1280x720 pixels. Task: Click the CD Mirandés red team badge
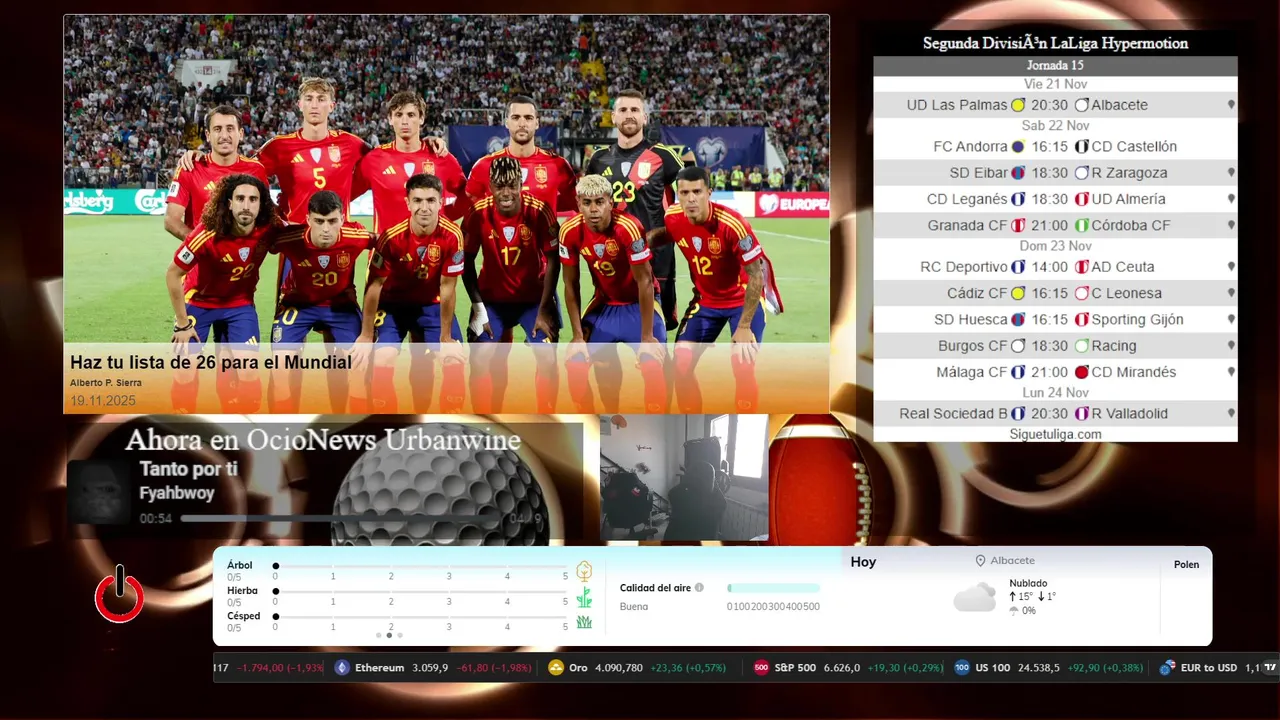point(1081,372)
